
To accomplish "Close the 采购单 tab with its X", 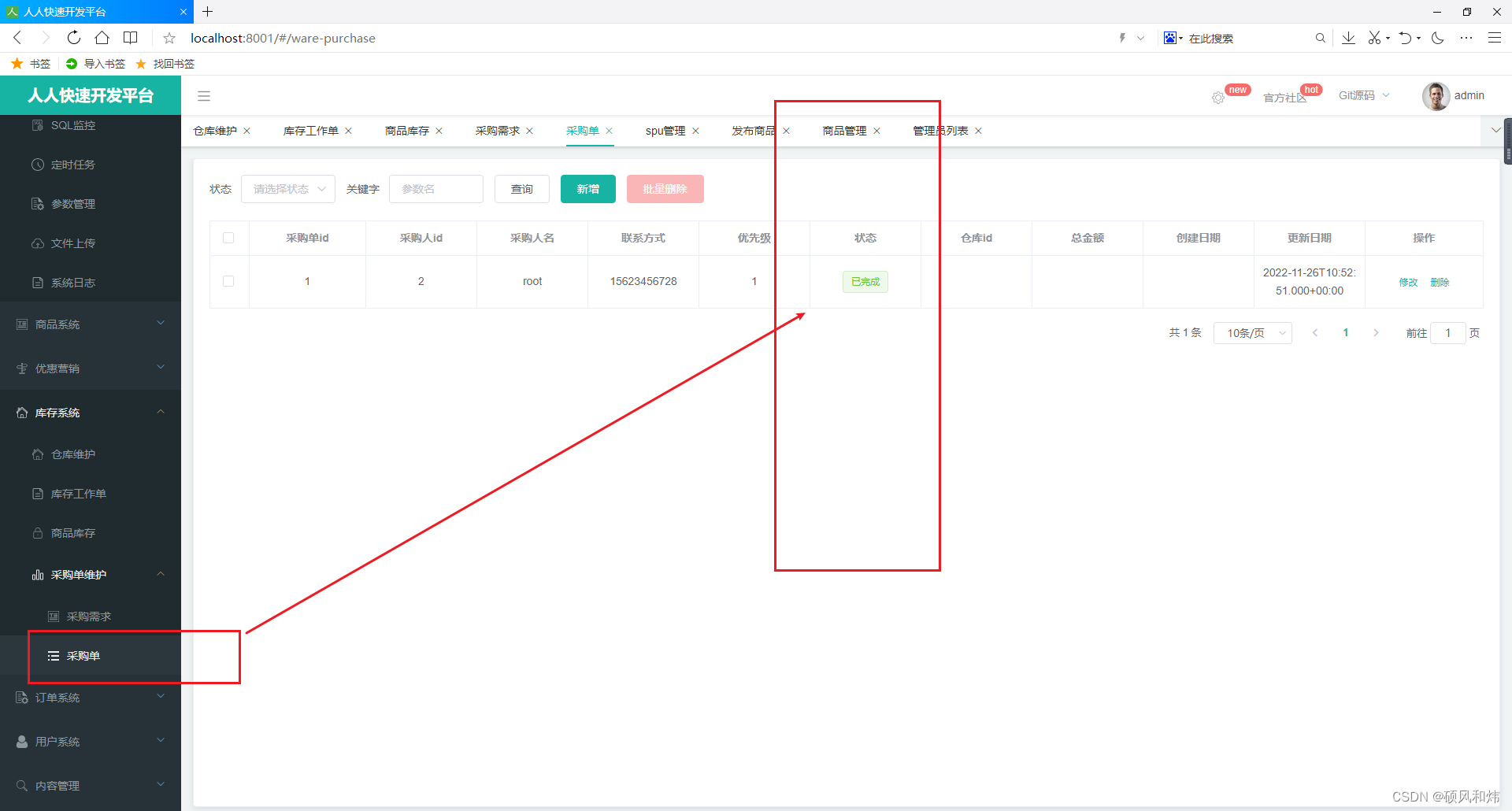I will pos(609,131).
